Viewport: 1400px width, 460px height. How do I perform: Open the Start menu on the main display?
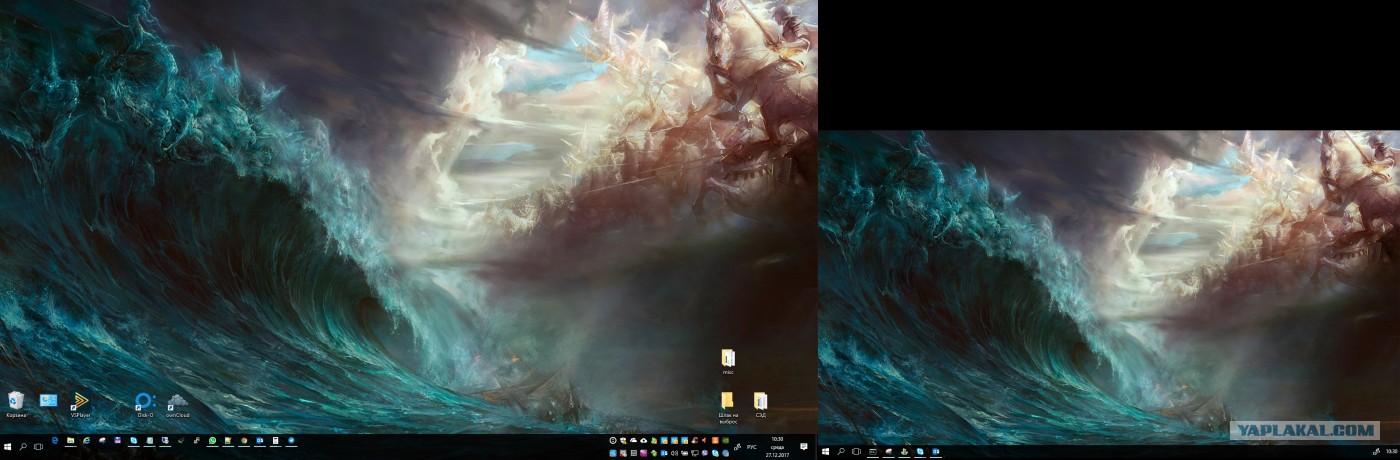8,446
